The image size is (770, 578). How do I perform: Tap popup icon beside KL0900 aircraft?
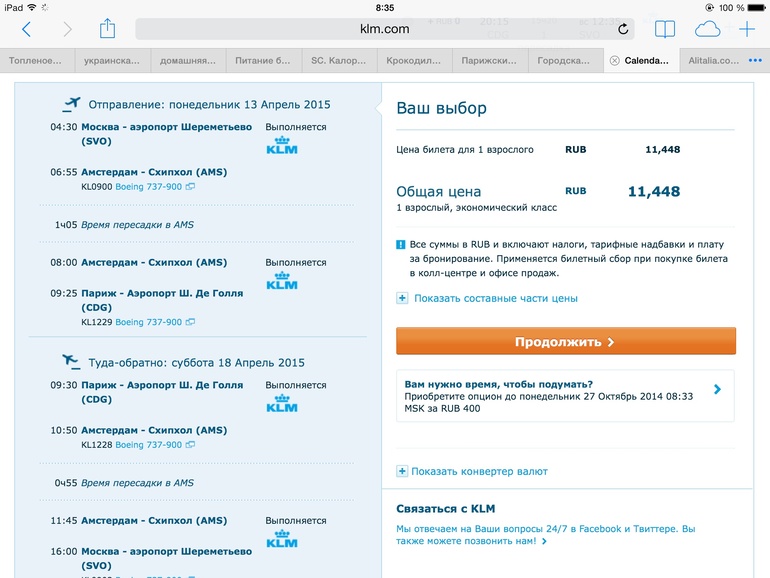point(190,187)
